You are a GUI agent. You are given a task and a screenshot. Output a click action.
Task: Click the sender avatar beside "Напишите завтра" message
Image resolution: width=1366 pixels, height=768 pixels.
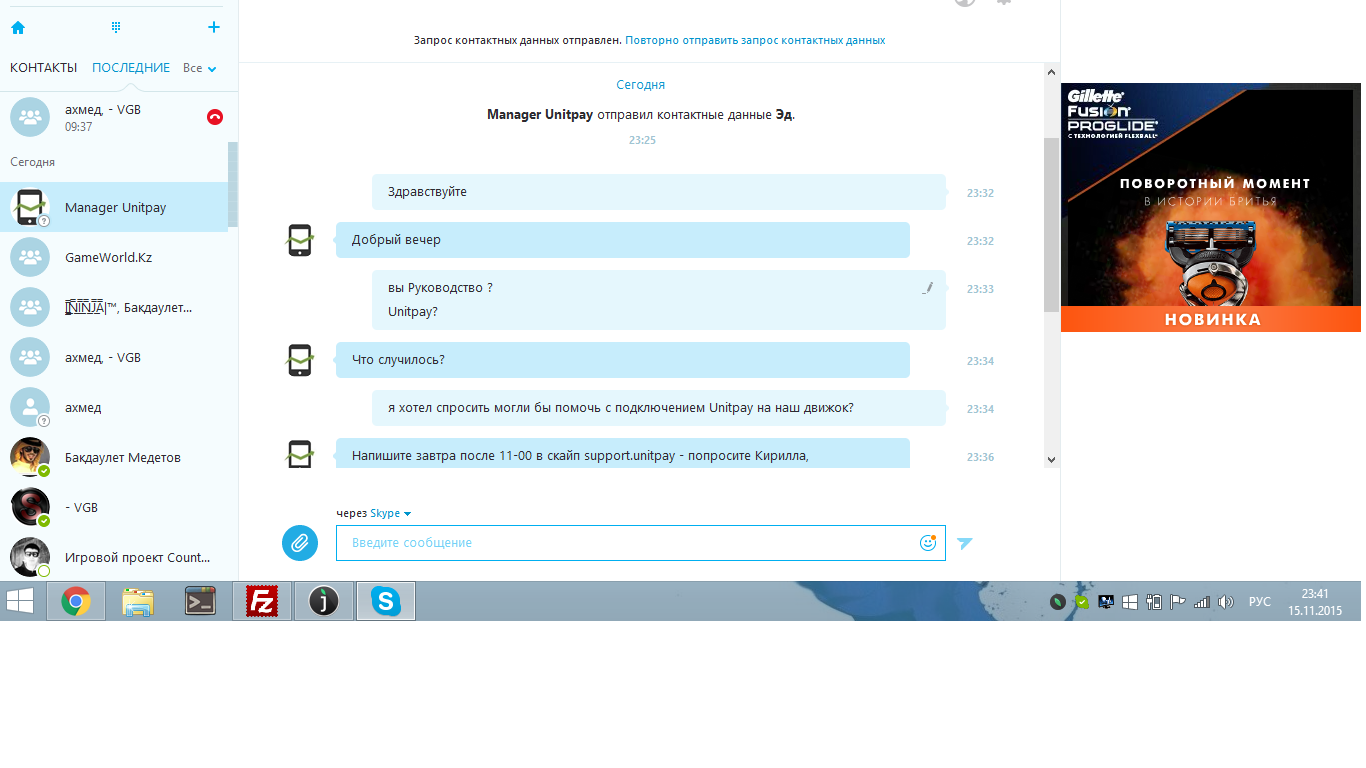point(301,454)
